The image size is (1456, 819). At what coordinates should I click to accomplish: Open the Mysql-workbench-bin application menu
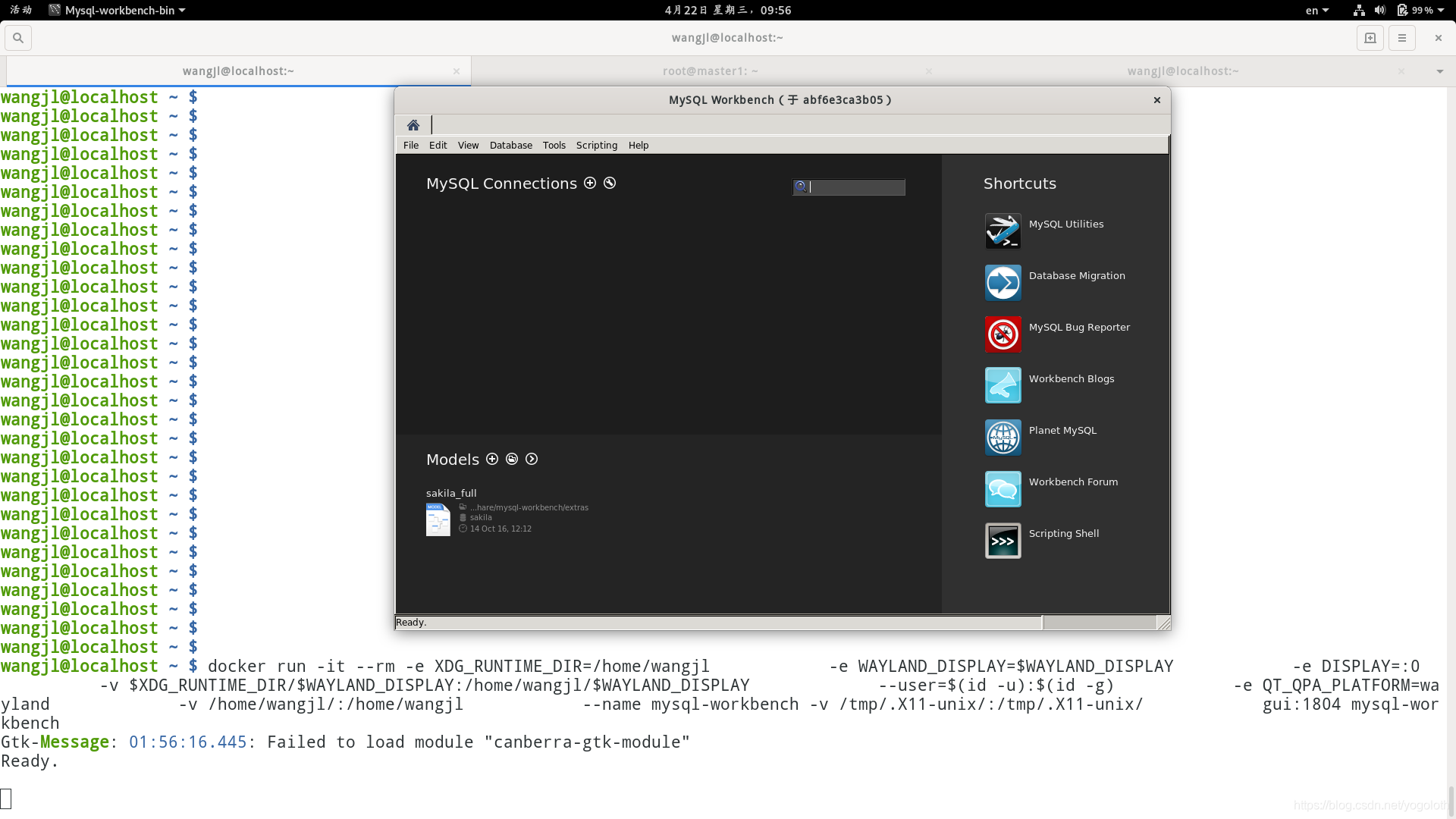[117, 10]
